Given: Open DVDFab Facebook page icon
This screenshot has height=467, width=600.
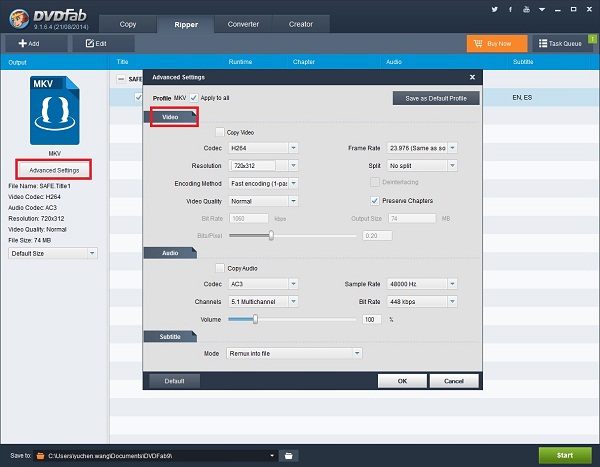Looking at the screenshot, I should click(510, 9).
